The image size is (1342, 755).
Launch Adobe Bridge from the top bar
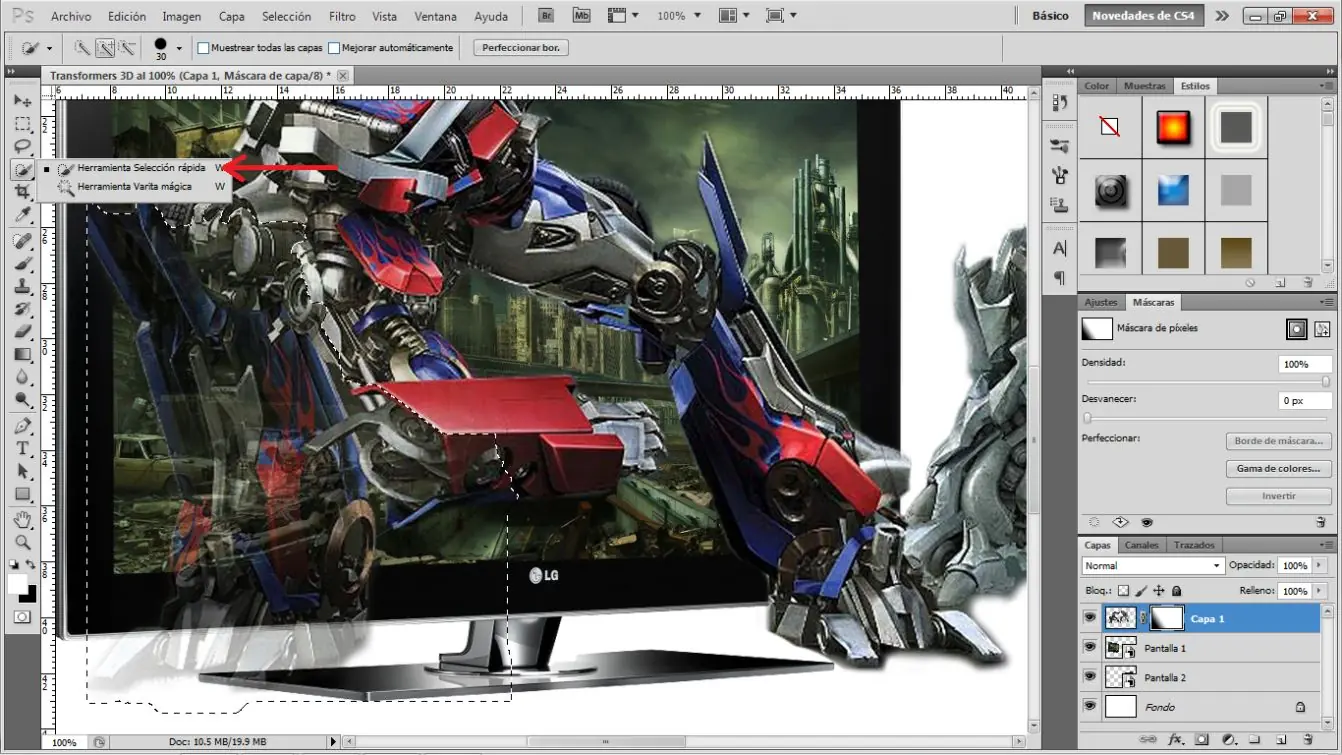(547, 16)
